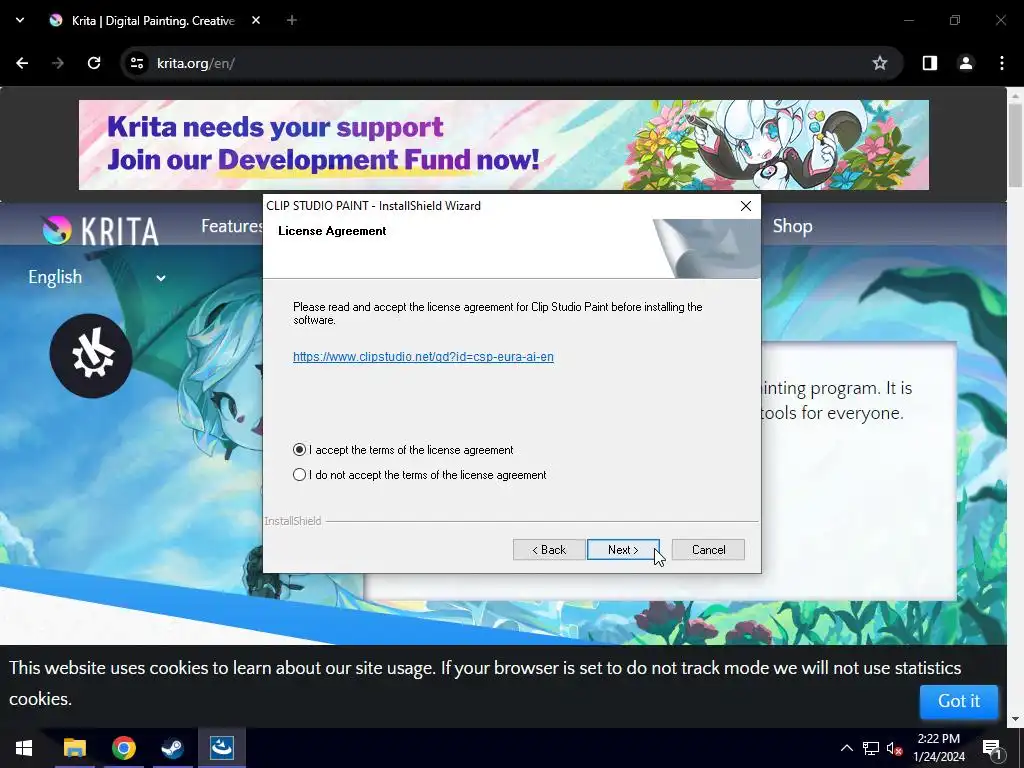This screenshot has height=768, width=1024.
Task: Click the Next button in installer
Action: point(623,550)
